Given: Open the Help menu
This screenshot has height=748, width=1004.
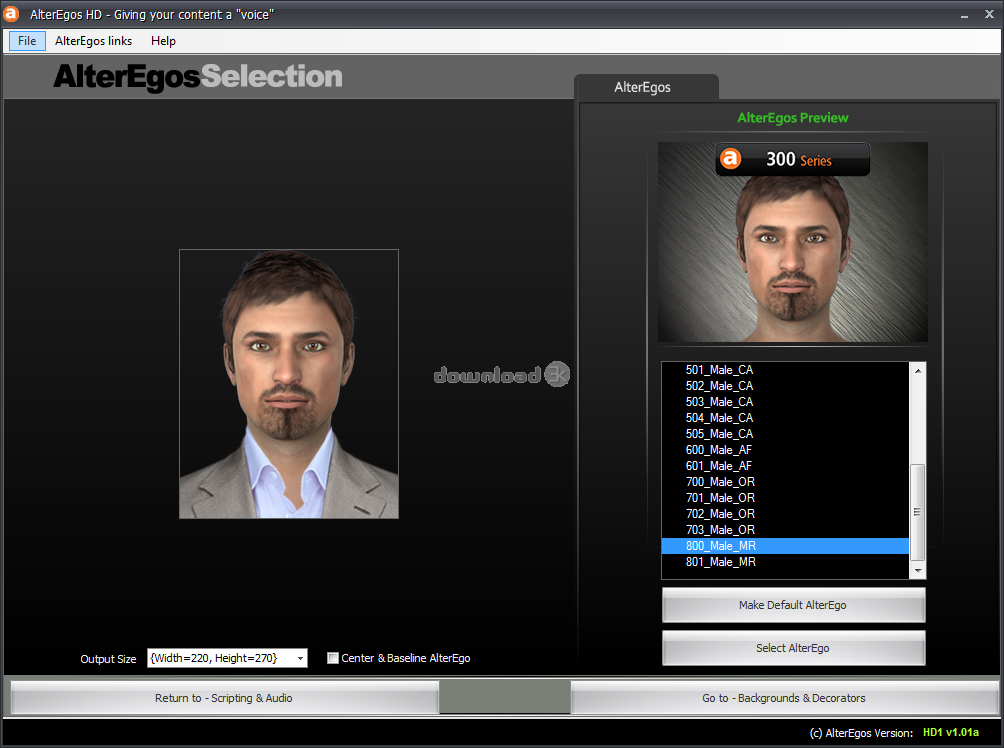Looking at the screenshot, I should pos(163,41).
